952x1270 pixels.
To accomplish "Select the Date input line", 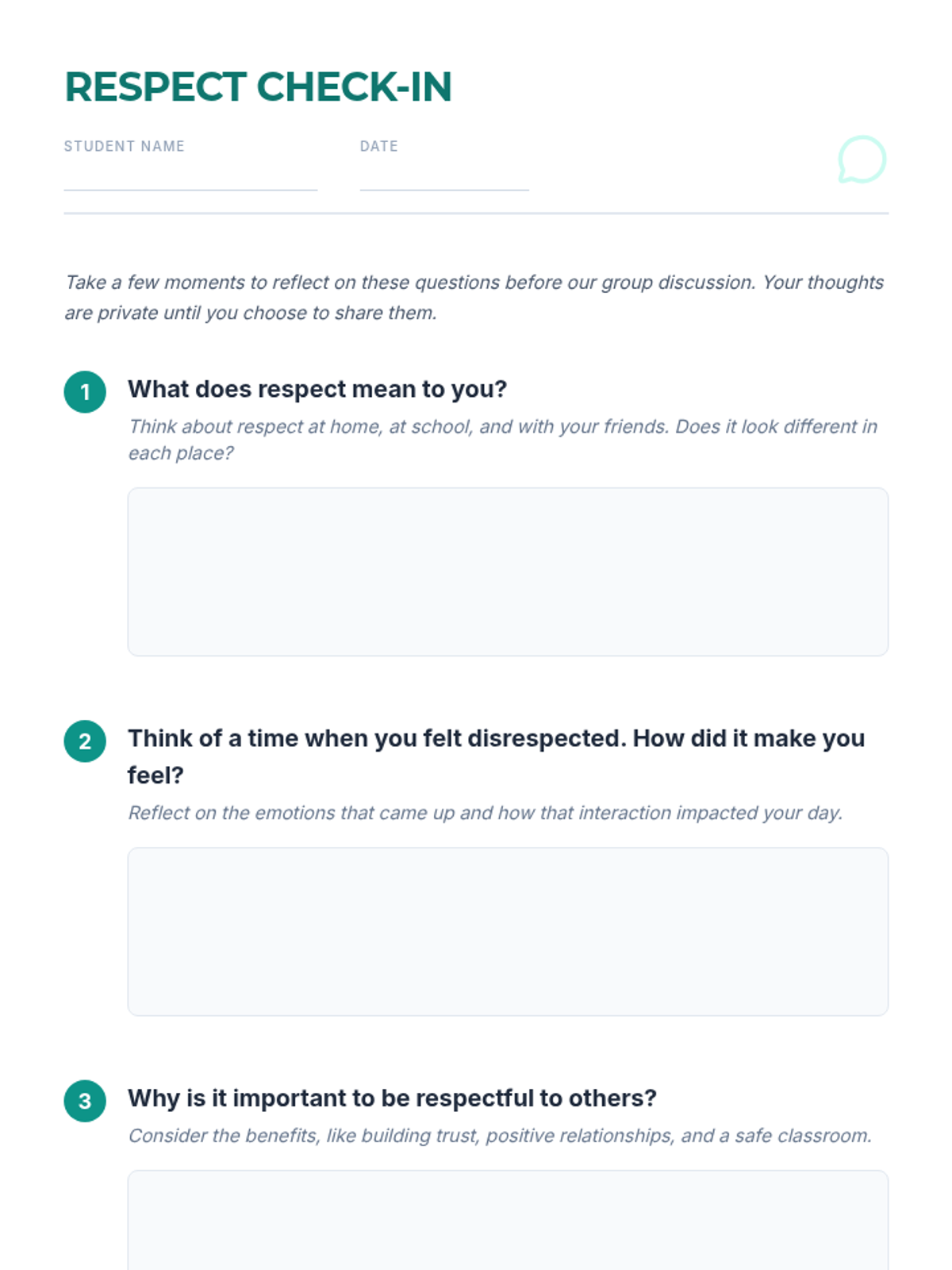I will pyautogui.click(x=444, y=176).
